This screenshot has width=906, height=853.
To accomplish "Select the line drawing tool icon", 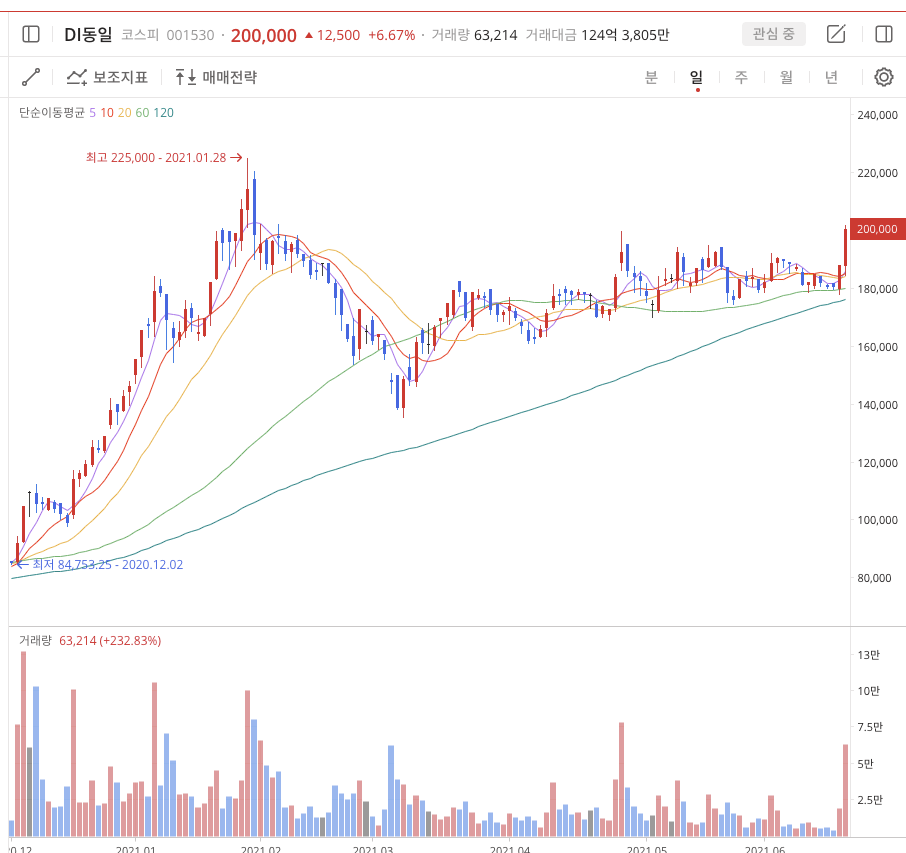I will [31, 77].
